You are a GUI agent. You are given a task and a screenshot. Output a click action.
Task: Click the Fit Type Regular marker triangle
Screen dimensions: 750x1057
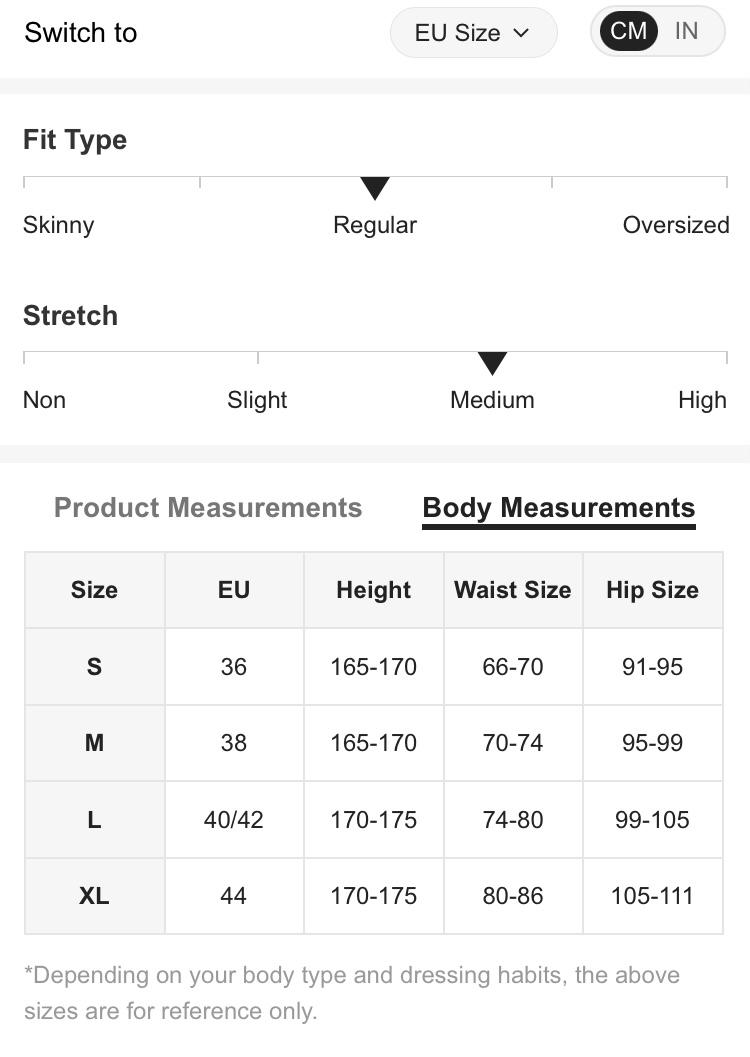pos(375,187)
